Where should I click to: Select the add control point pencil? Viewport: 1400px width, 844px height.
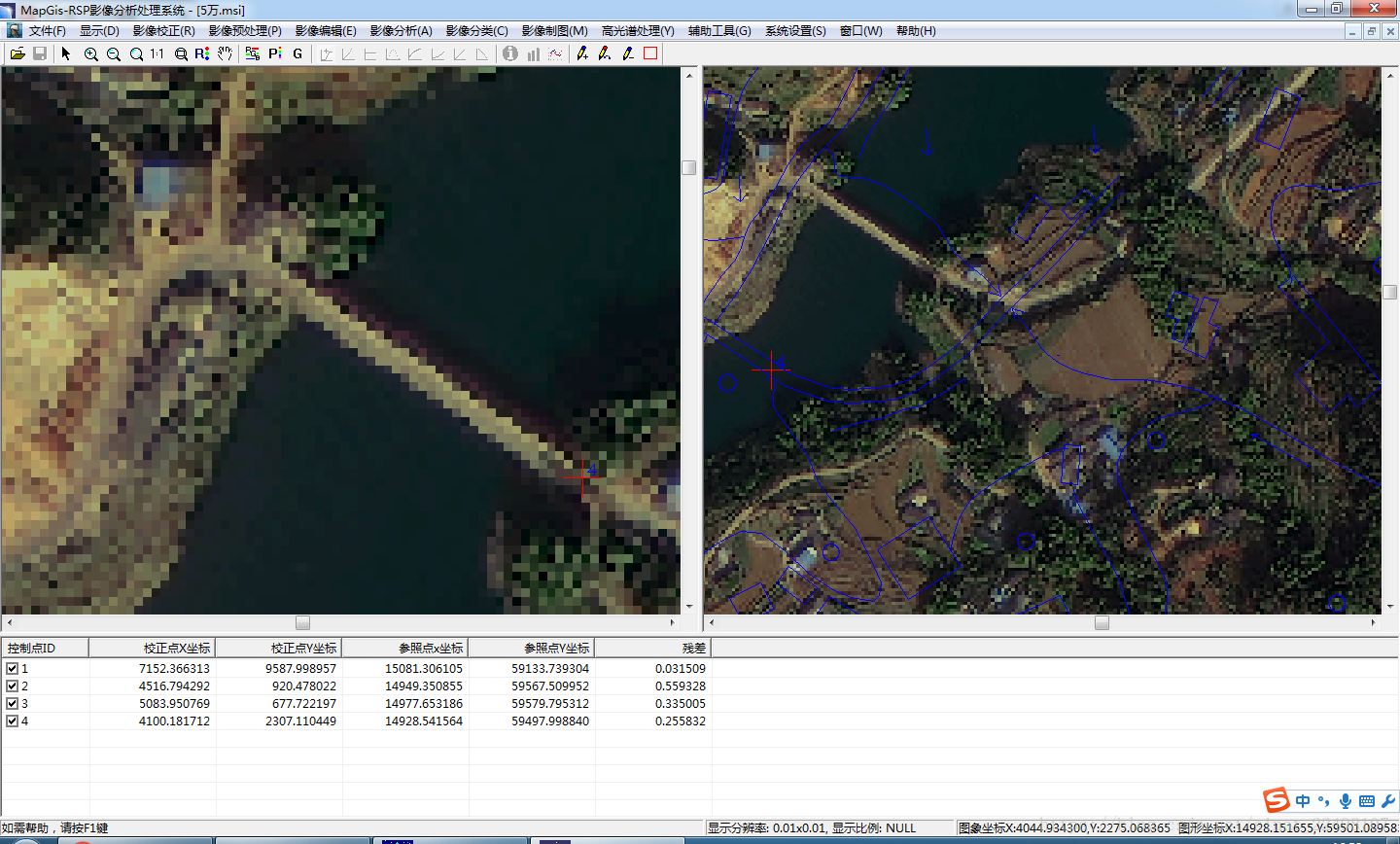582,53
